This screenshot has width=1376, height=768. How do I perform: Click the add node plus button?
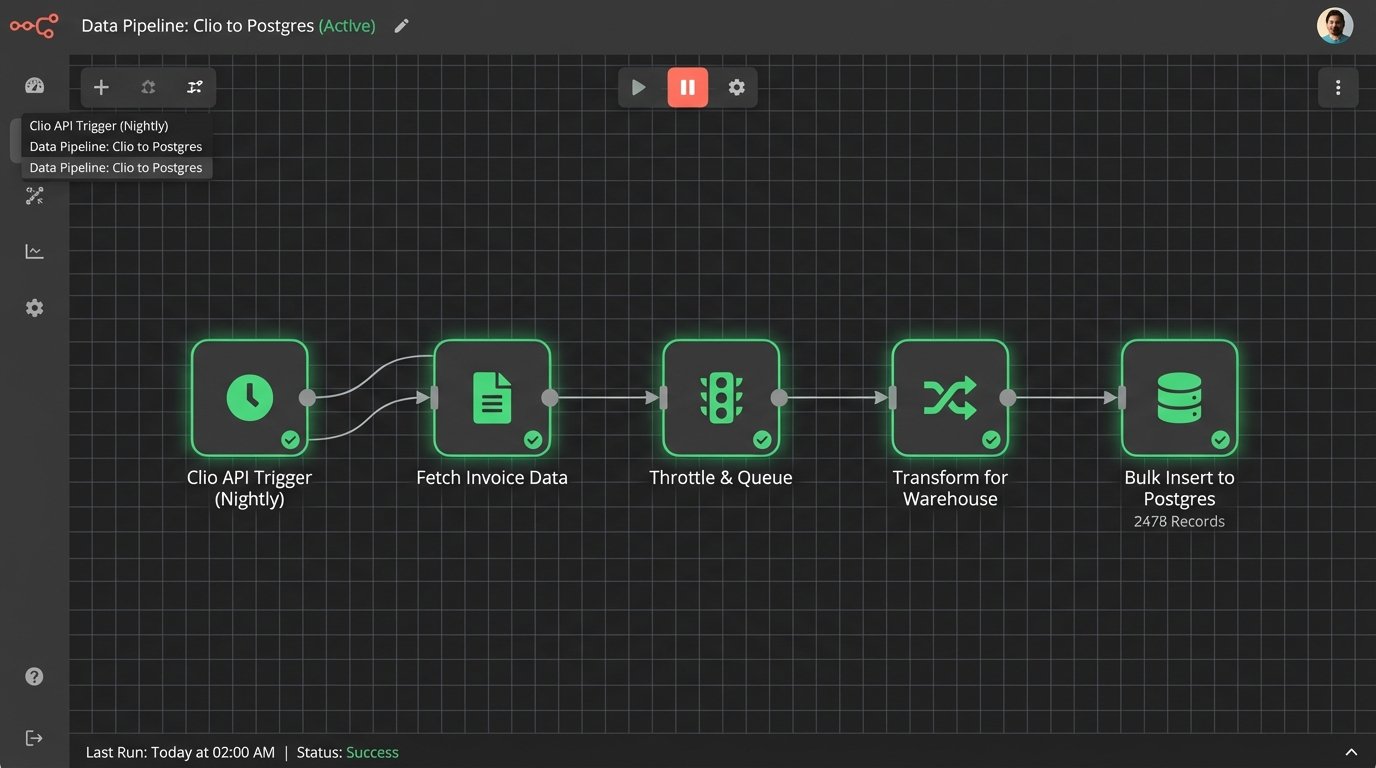(x=100, y=87)
